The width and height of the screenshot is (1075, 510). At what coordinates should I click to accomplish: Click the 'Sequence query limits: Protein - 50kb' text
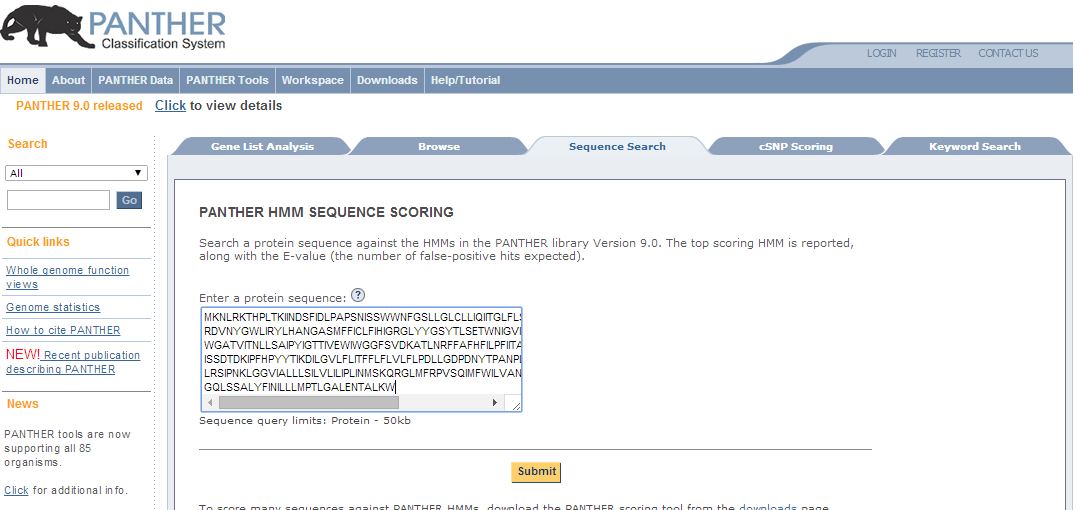pyautogui.click(x=305, y=420)
